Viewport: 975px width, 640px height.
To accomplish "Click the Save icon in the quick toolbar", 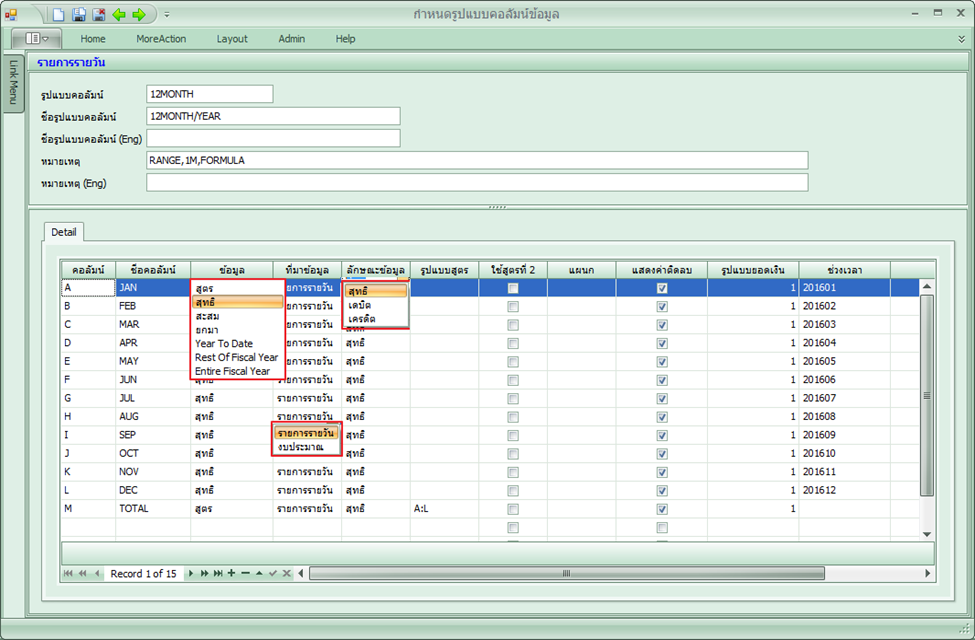I will point(79,14).
